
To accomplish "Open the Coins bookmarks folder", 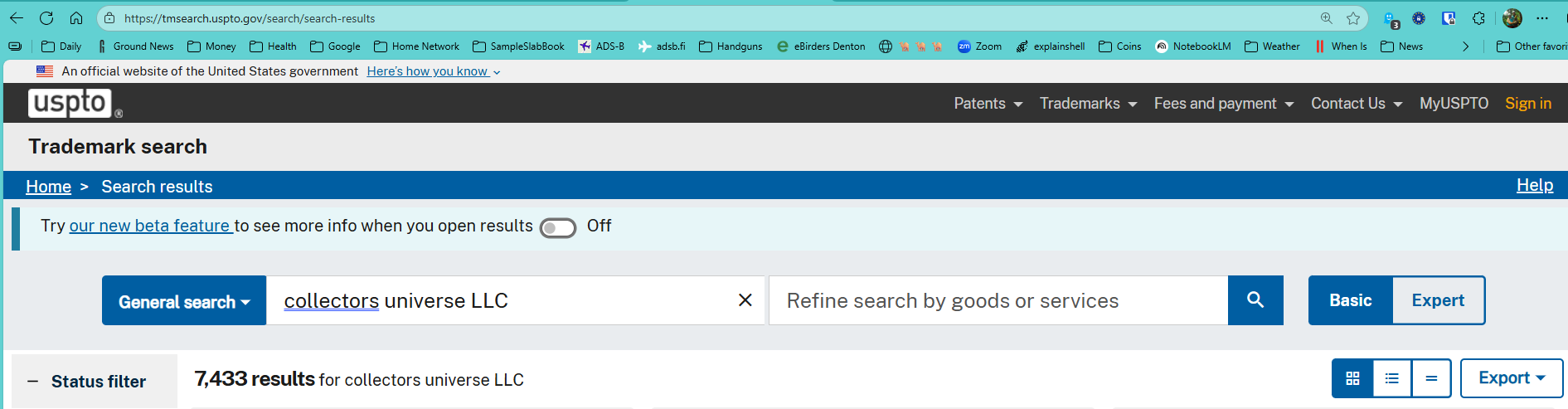I will [x=1119, y=46].
